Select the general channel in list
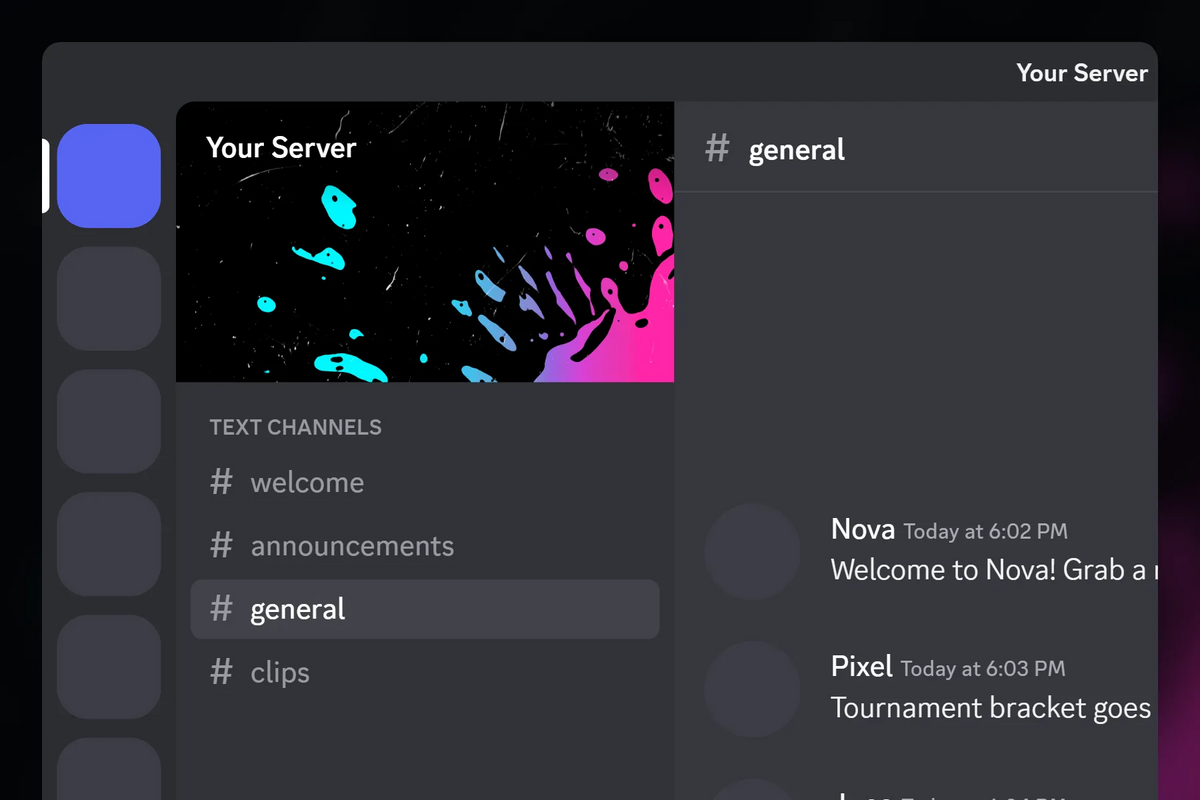Screen dimensions: 1200x800 (425, 609)
